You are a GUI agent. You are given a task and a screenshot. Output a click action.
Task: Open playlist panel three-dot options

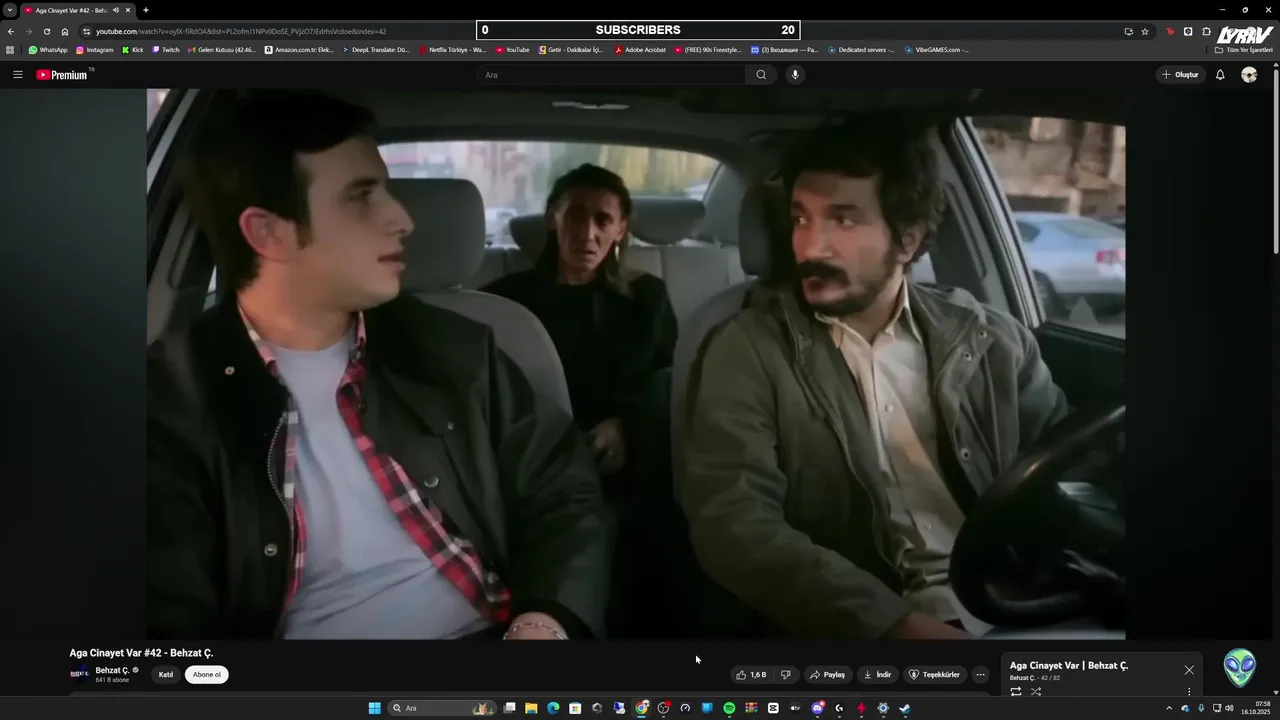1189,691
